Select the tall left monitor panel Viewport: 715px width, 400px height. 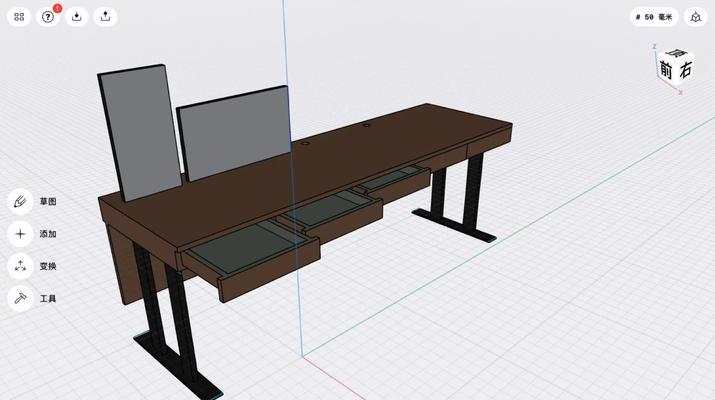[140, 132]
